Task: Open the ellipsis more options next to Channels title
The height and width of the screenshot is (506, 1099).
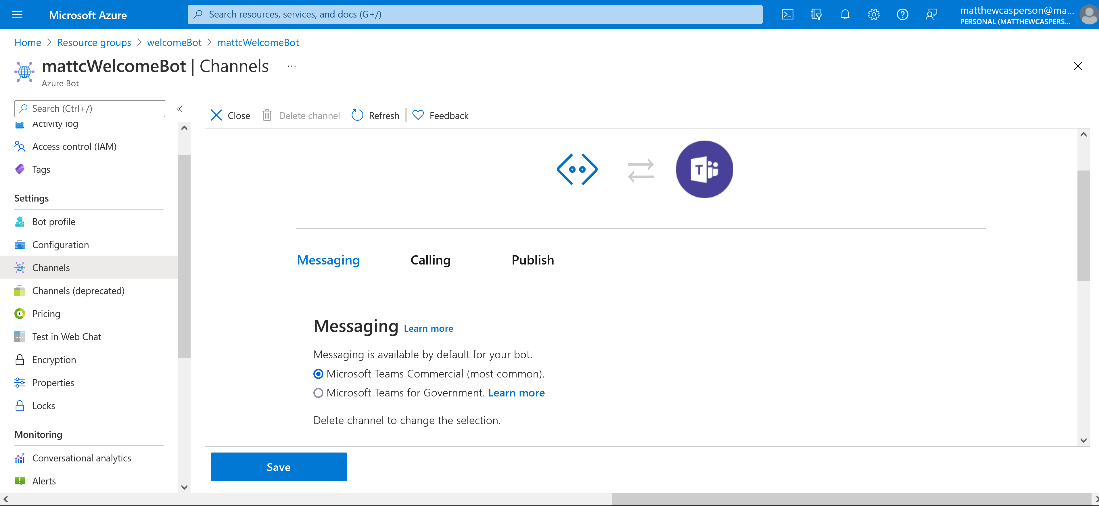Action: (x=292, y=67)
